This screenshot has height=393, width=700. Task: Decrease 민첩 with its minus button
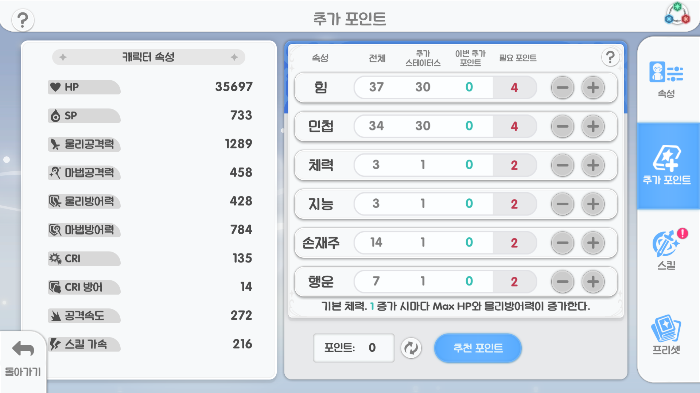coord(562,126)
